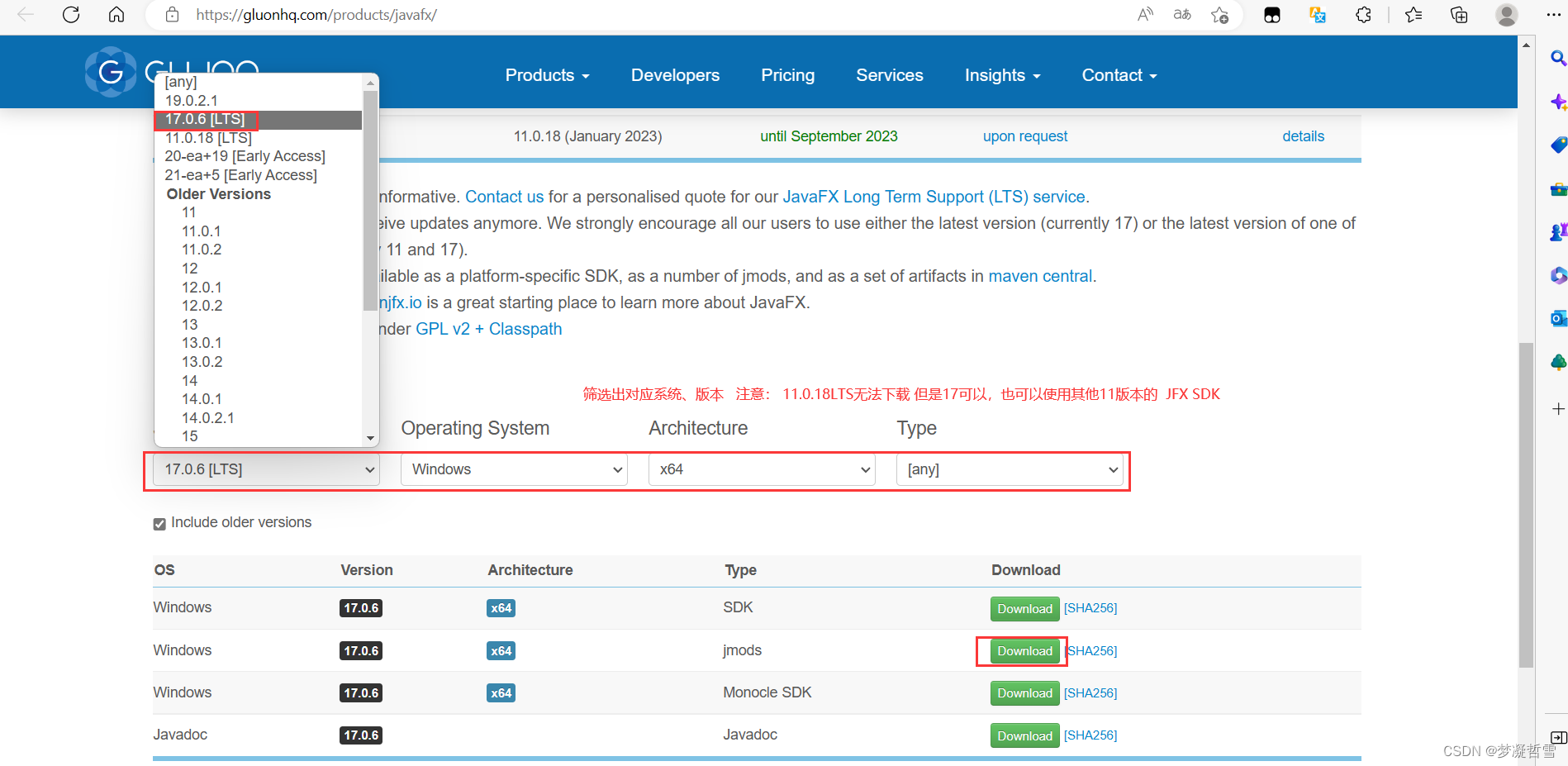Open GPL v2 + Classpath link
The width and height of the screenshot is (1568, 766).
pyautogui.click(x=488, y=329)
